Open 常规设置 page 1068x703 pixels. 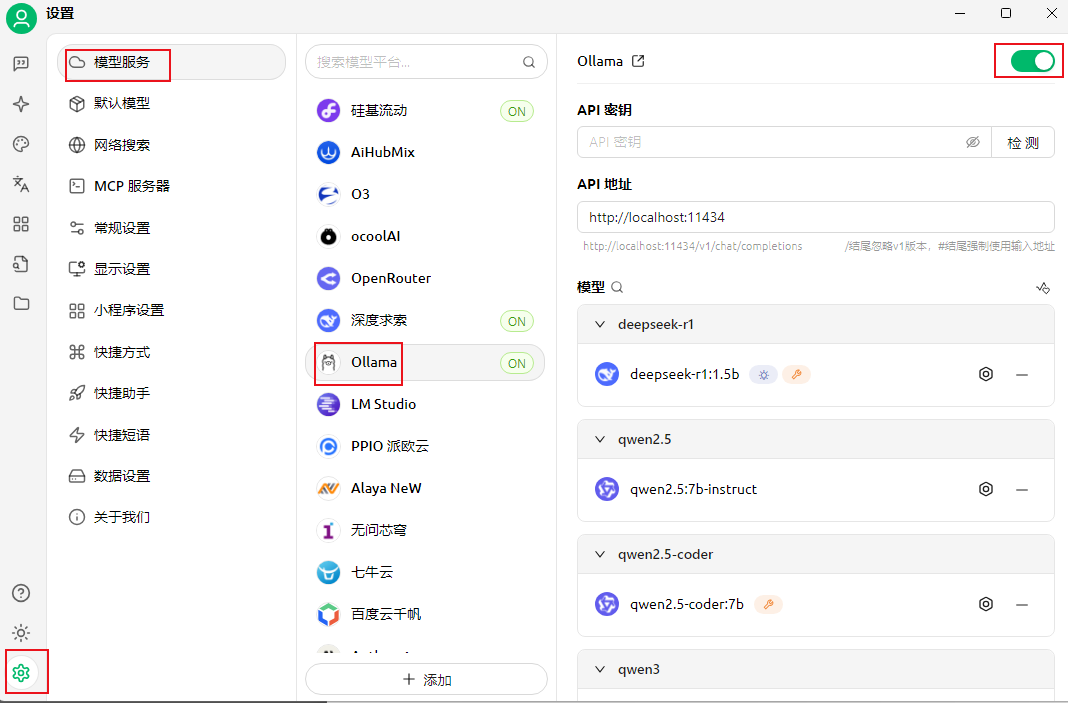click(x=171, y=228)
